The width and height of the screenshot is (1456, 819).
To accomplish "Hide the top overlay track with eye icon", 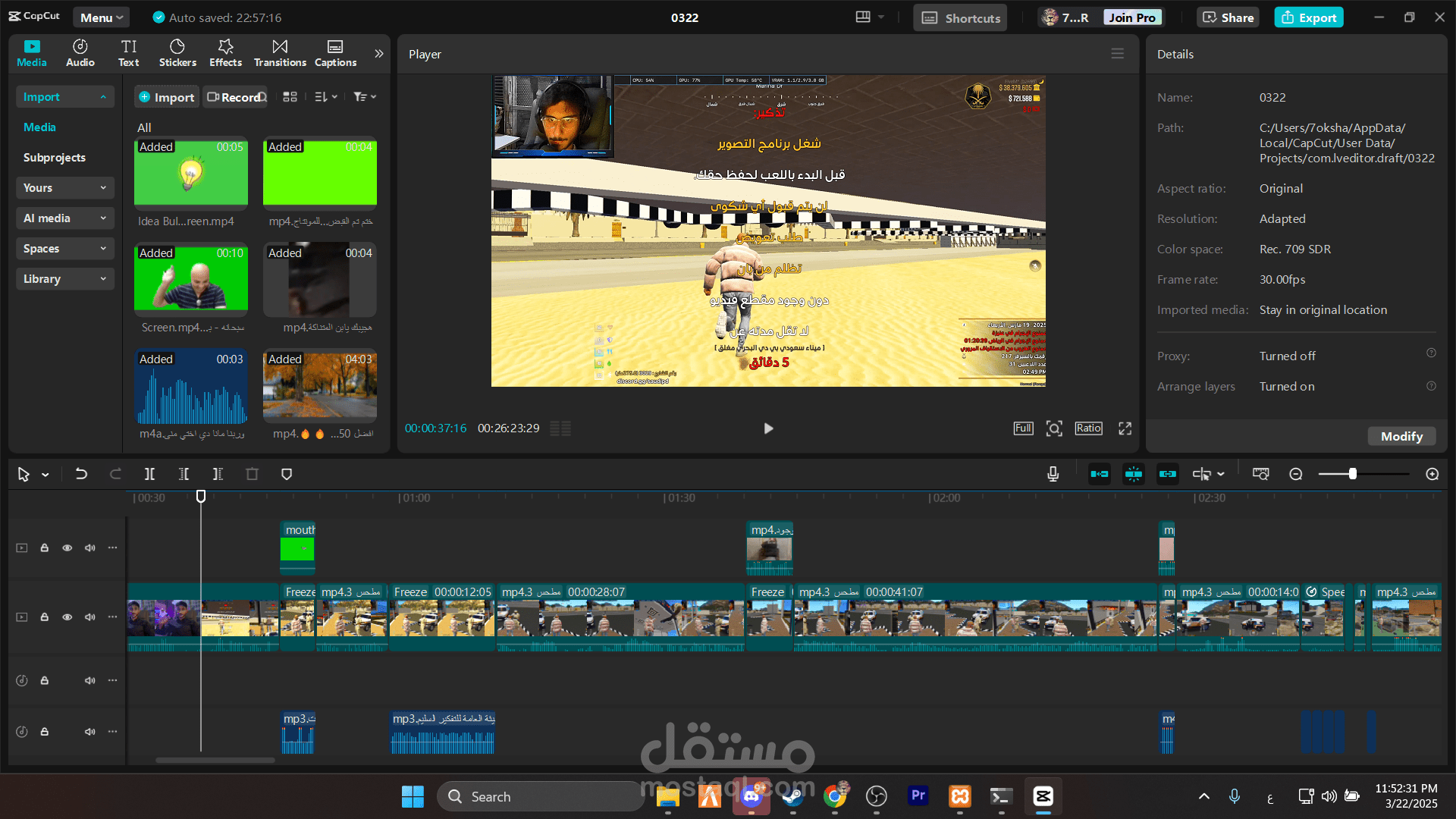I will (67, 548).
